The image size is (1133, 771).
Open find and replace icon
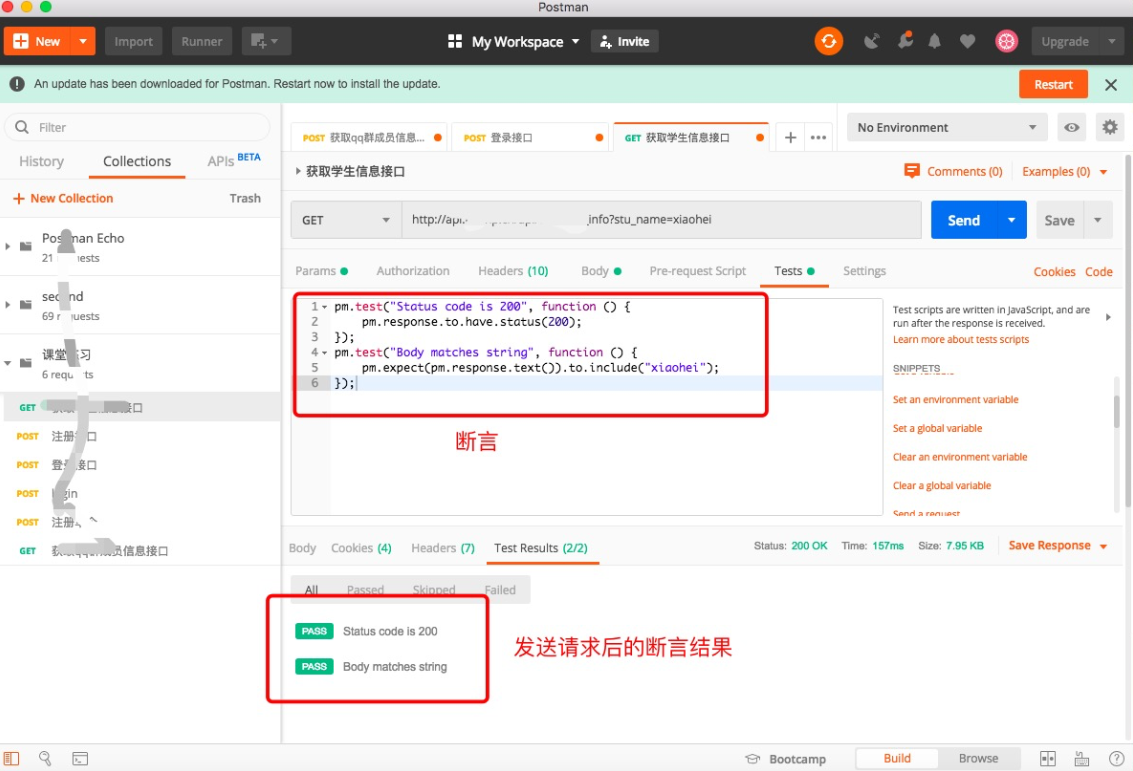tap(45, 758)
